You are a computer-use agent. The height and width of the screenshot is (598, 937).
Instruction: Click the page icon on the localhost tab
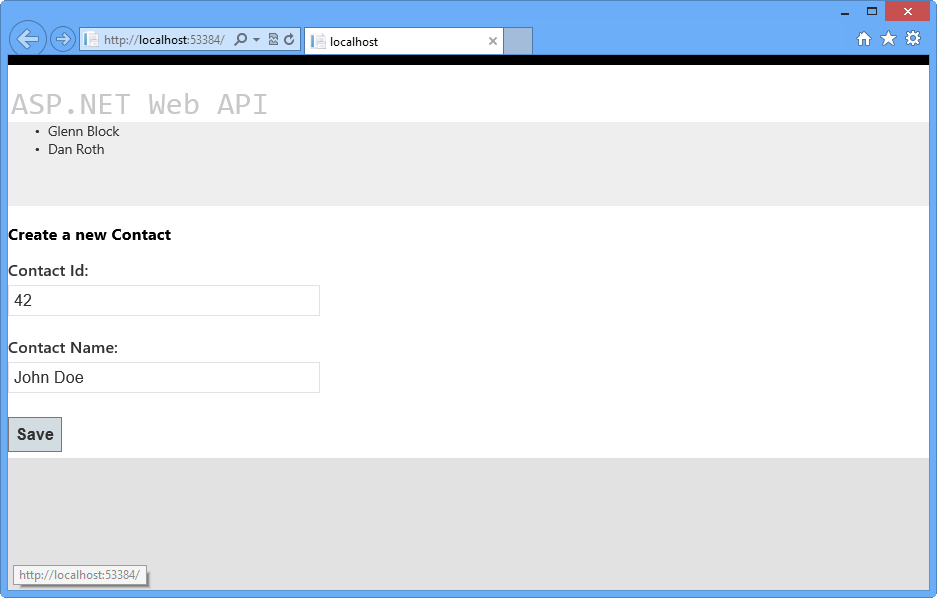click(x=318, y=42)
